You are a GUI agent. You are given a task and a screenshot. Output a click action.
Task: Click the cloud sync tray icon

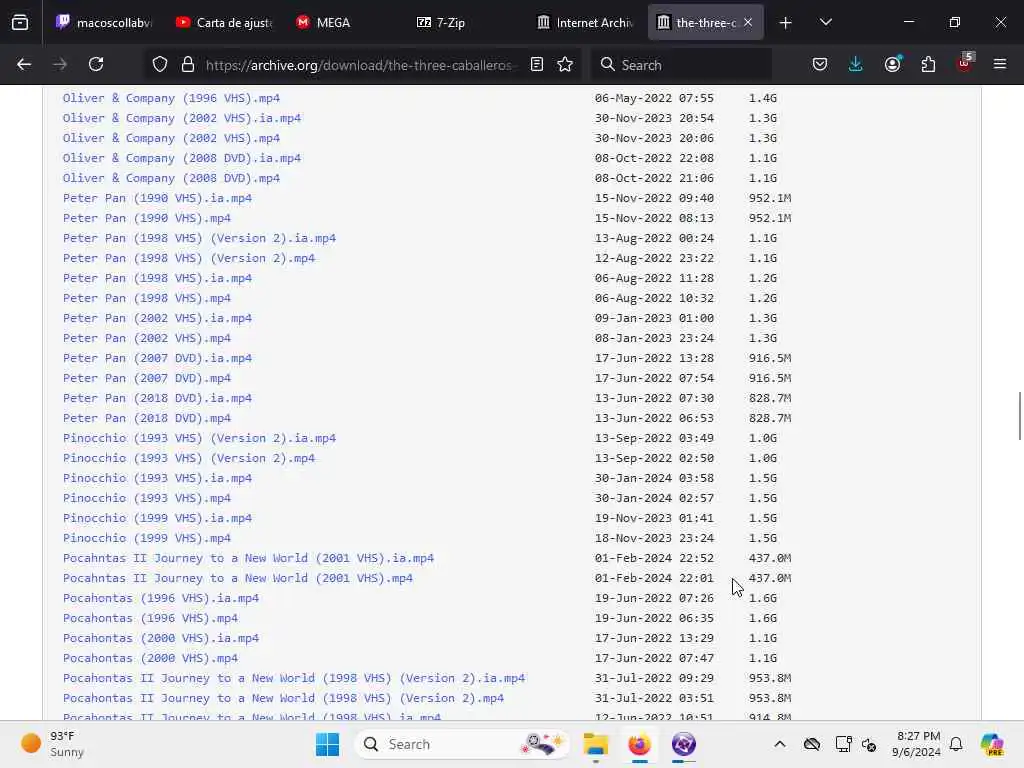click(x=812, y=744)
